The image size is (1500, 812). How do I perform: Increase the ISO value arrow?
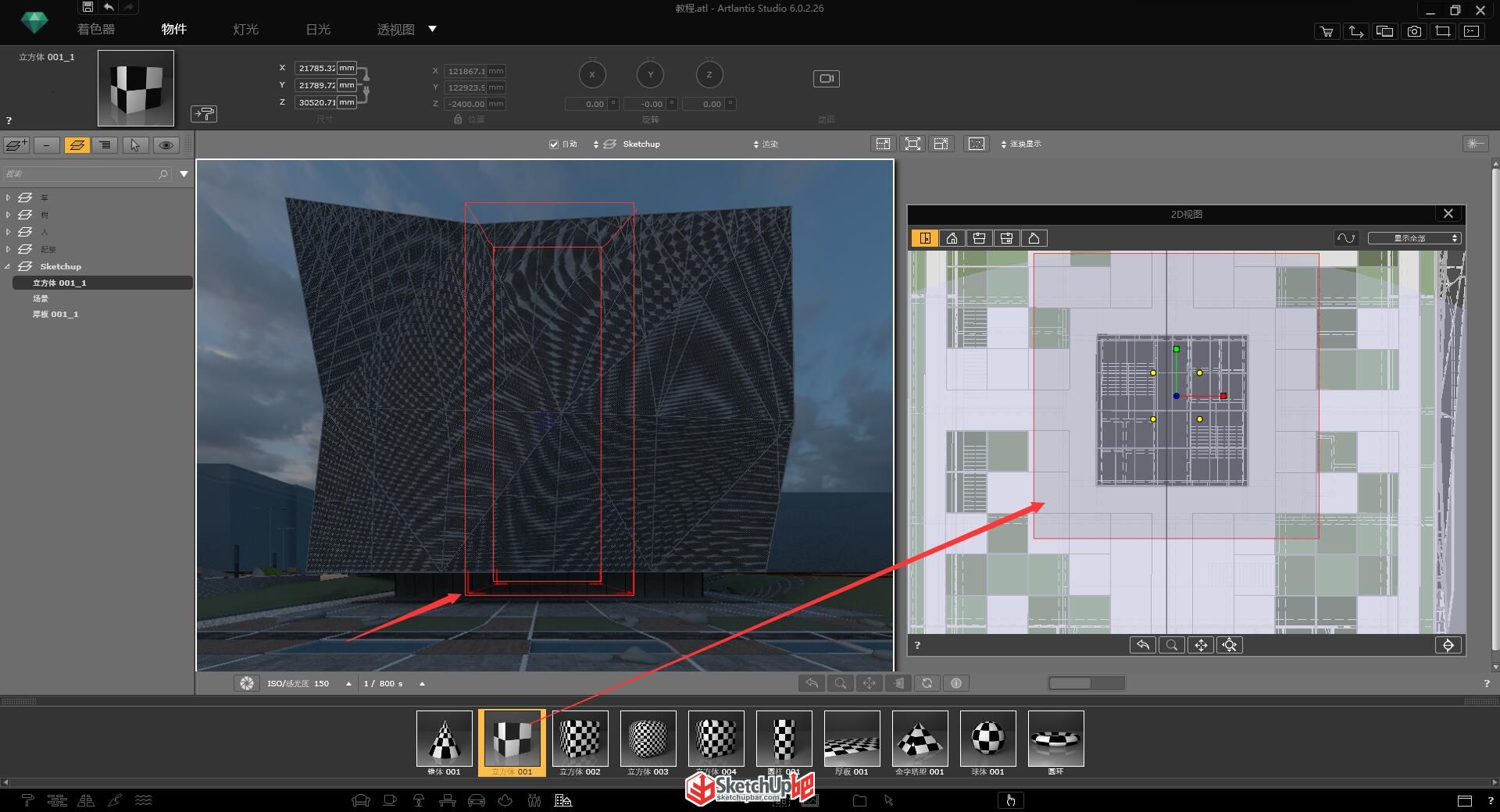348,683
